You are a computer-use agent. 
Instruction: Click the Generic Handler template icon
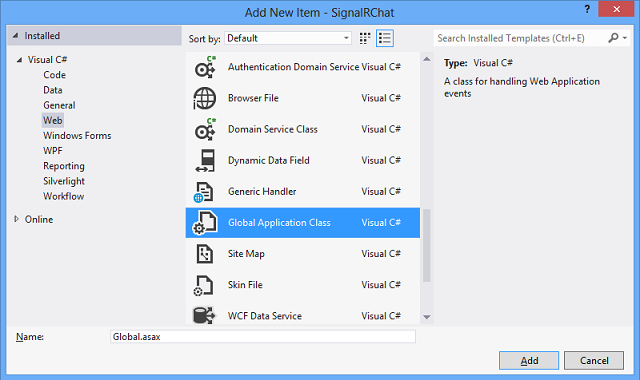[x=204, y=192]
